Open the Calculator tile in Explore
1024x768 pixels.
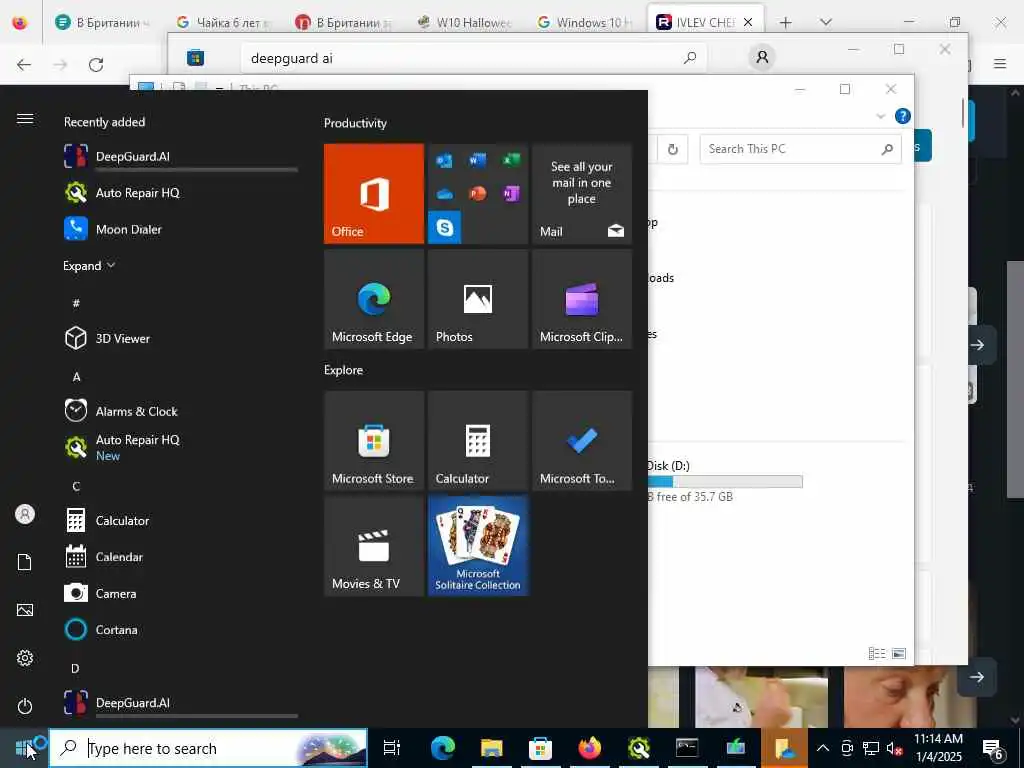point(478,441)
